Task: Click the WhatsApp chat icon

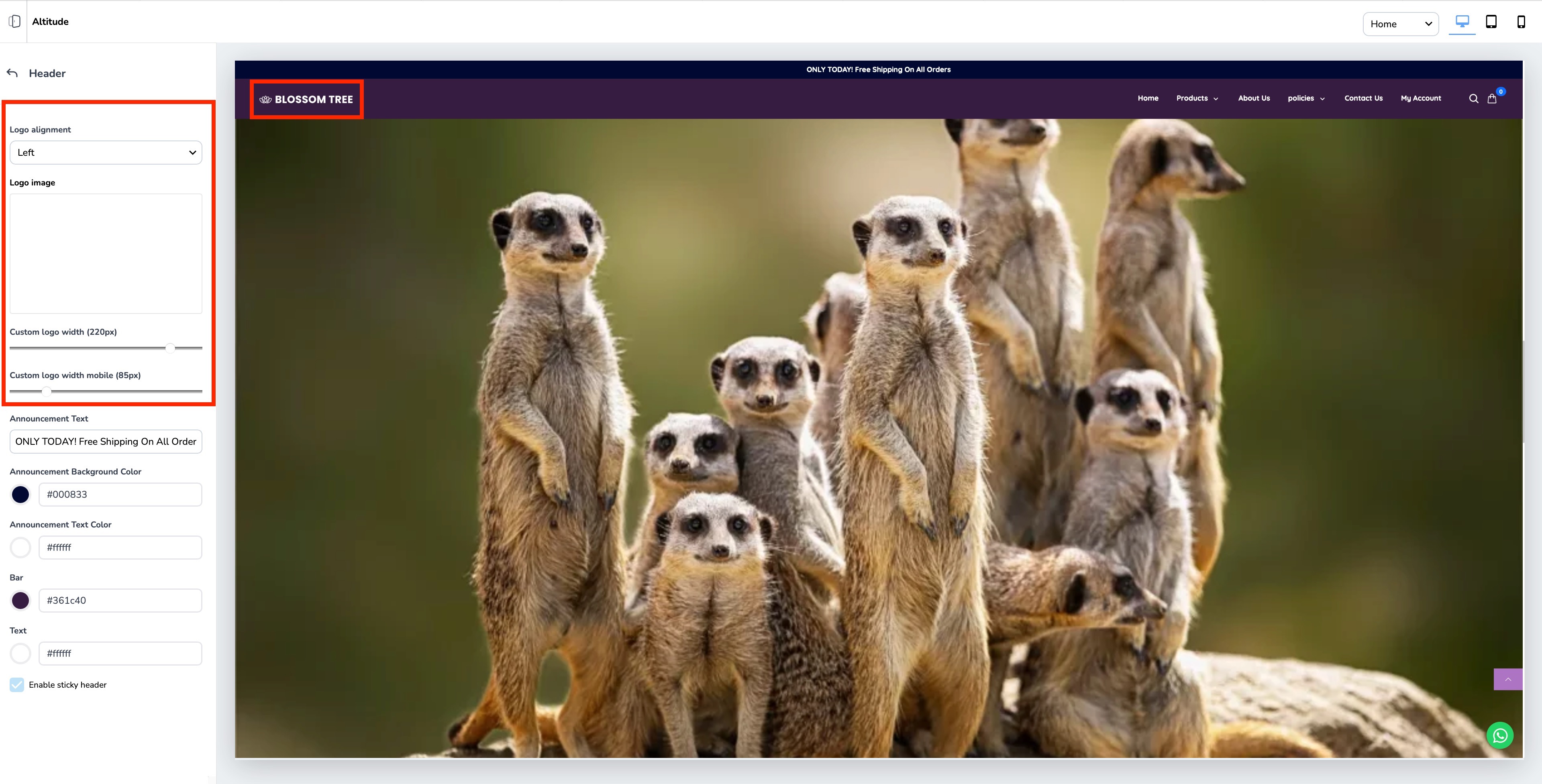Action: click(x=1499, y=735)
